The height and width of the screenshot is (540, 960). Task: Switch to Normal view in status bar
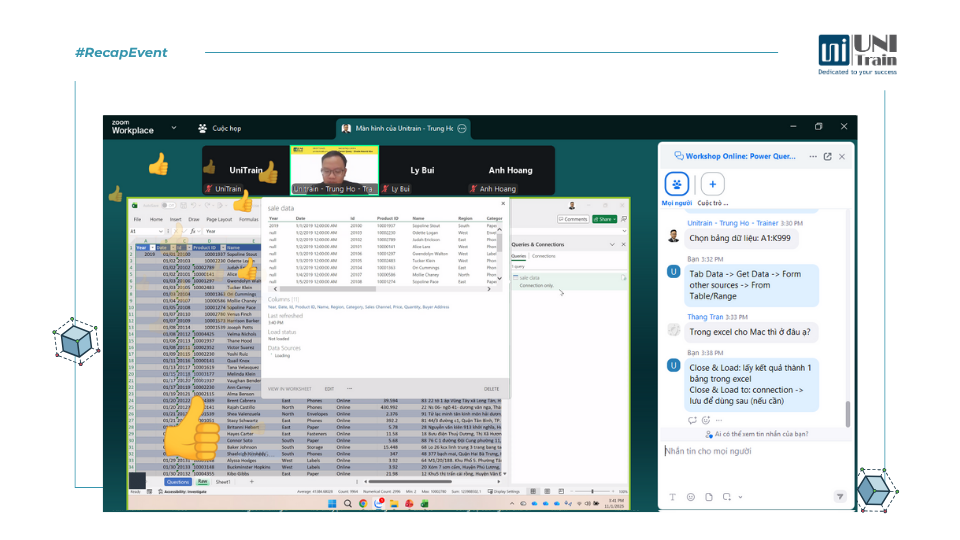(x=533, y=492)
